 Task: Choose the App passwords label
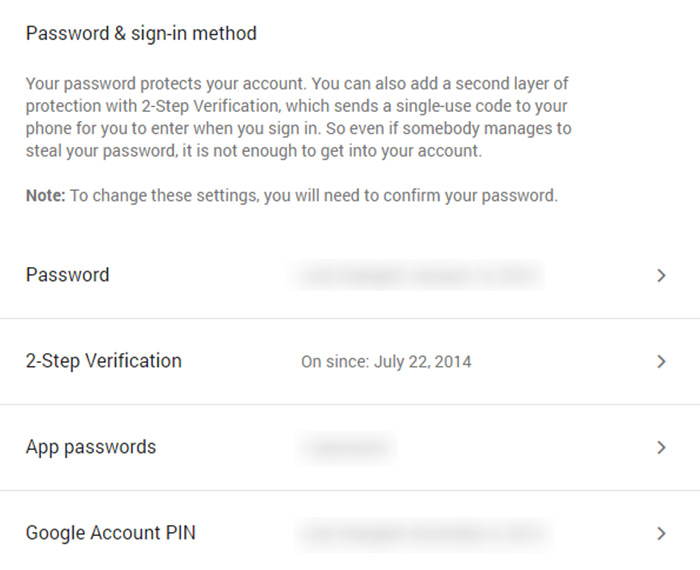[x=91, y=447]
